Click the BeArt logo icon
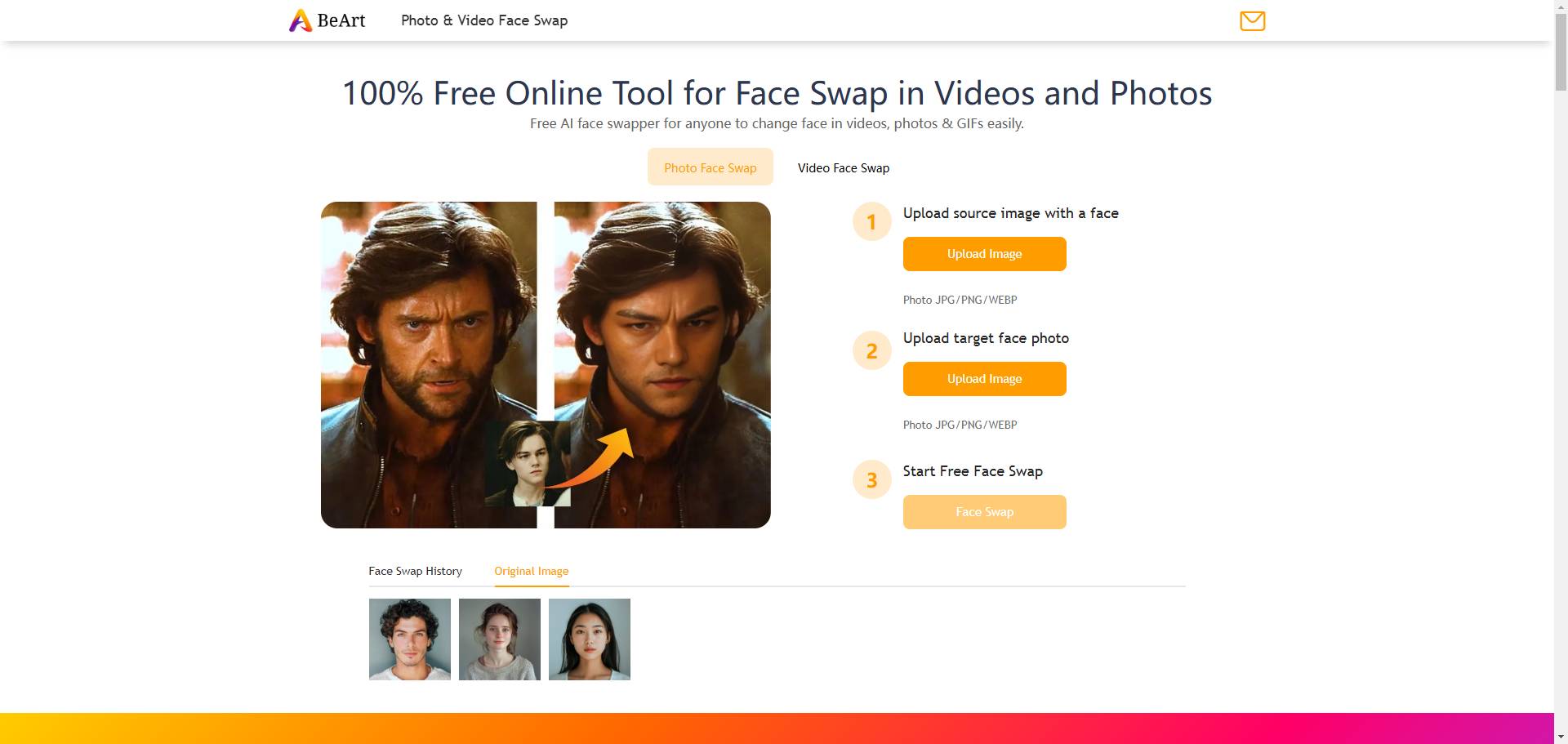Viewport: 1568px width, 744px height. pyautogui.click(x=301, y=20)
